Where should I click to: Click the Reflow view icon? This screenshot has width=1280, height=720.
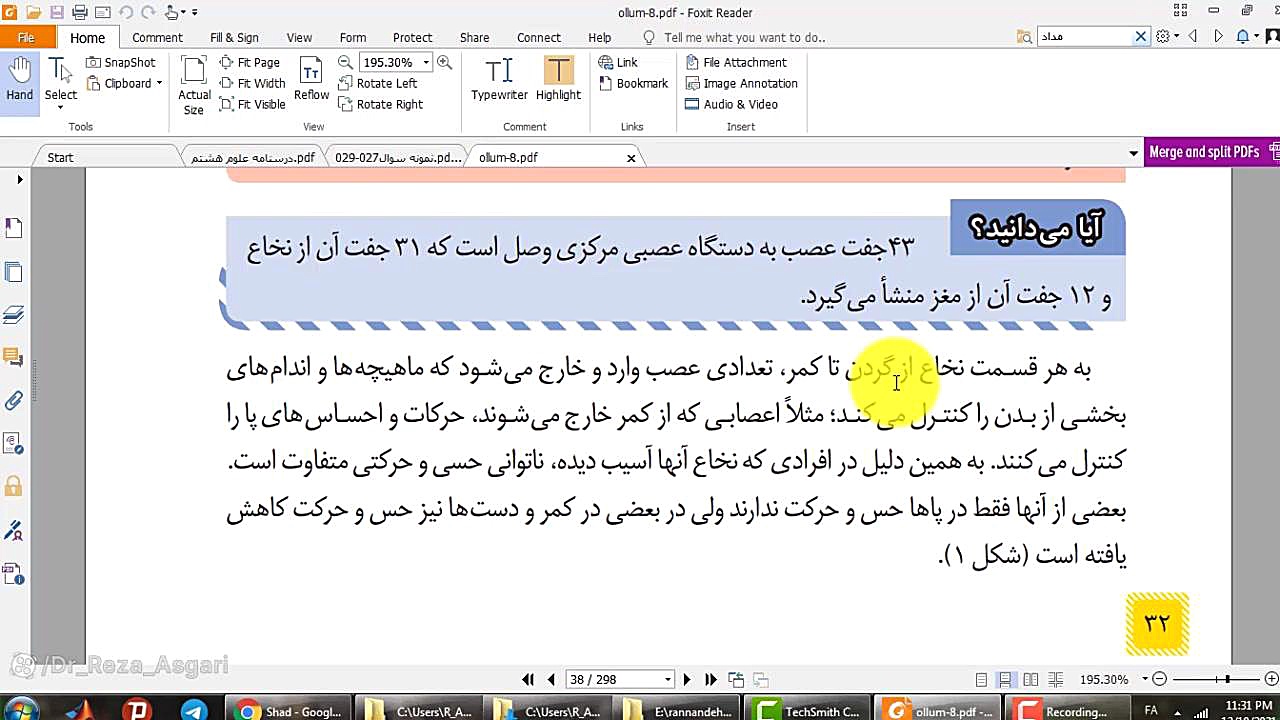(311, 80)
